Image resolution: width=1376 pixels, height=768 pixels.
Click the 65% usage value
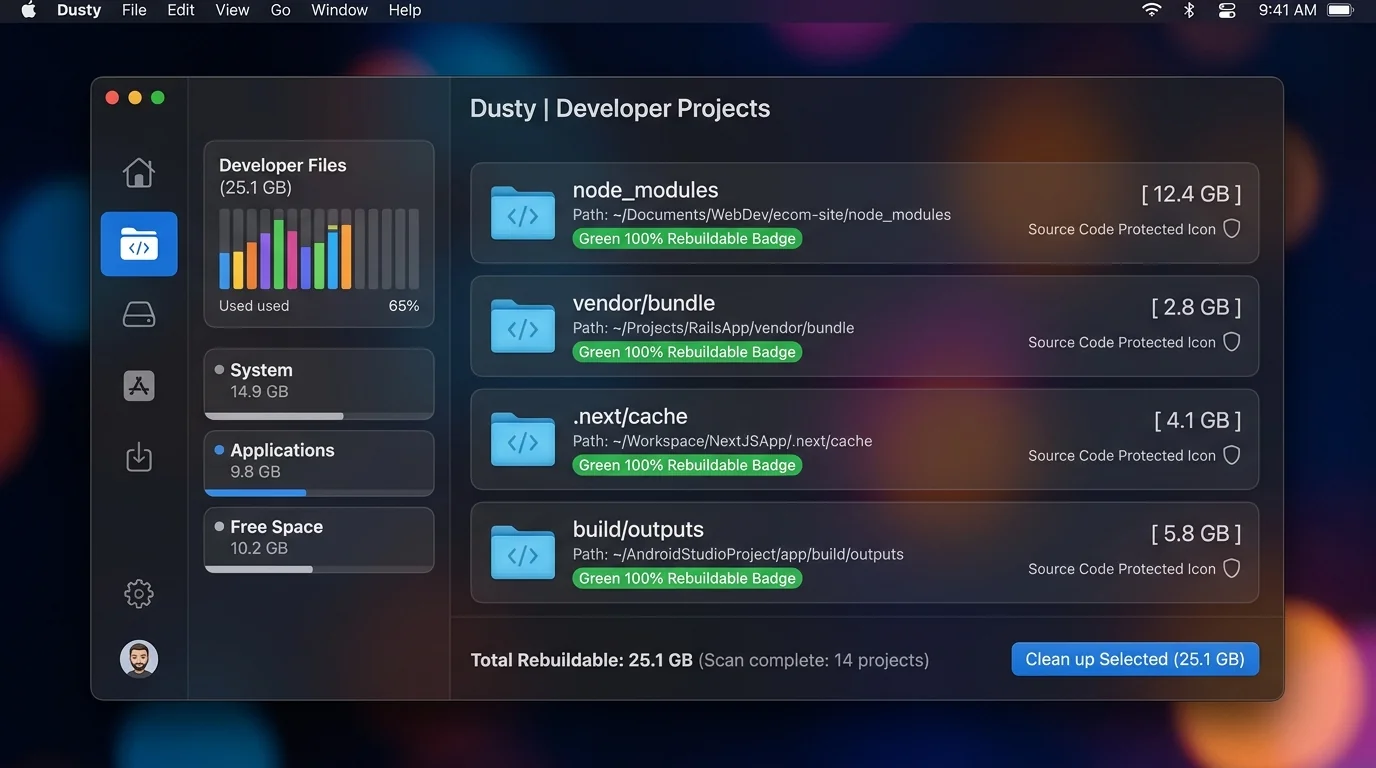404,306
